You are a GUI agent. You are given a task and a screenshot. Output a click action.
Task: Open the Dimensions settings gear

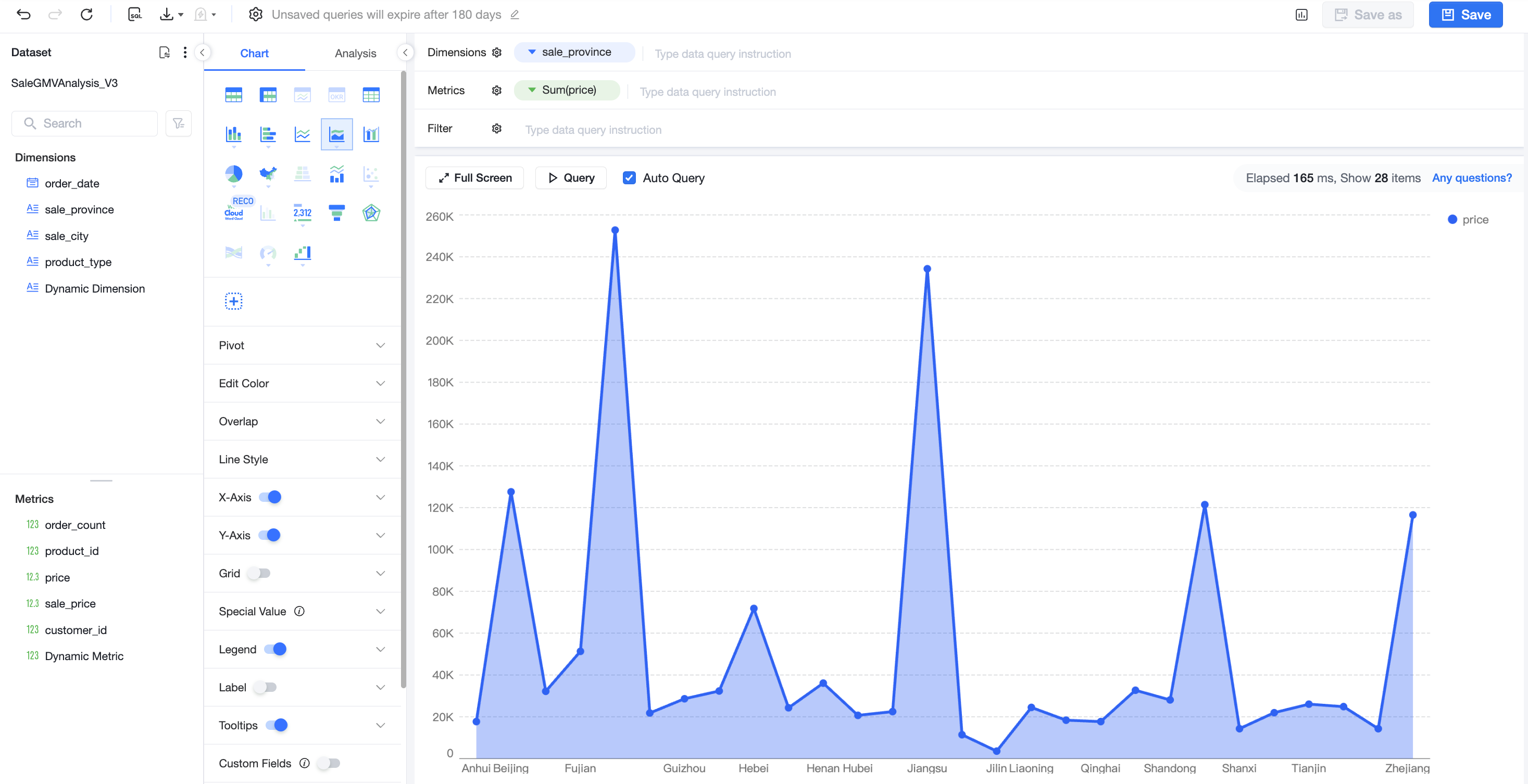point(496,52)
